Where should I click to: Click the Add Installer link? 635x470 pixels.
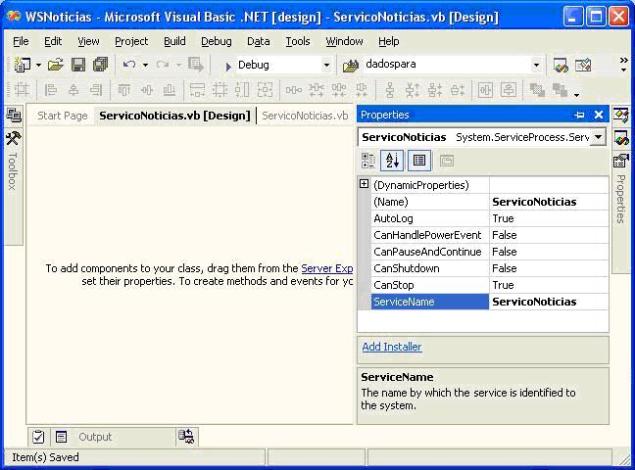click(391, 347)
